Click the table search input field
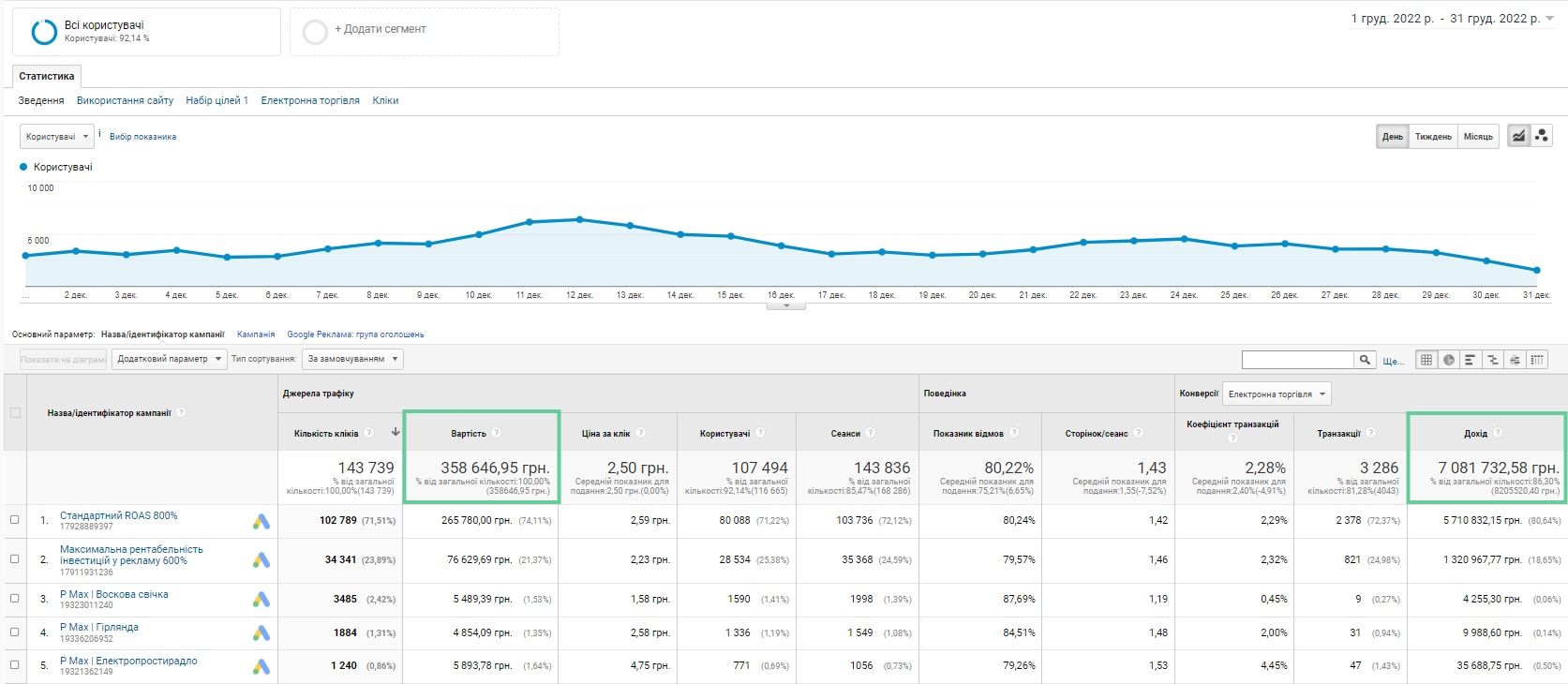Image resolution: width=1568 pixels, height=684 pixels. [x=1298, y=360]
